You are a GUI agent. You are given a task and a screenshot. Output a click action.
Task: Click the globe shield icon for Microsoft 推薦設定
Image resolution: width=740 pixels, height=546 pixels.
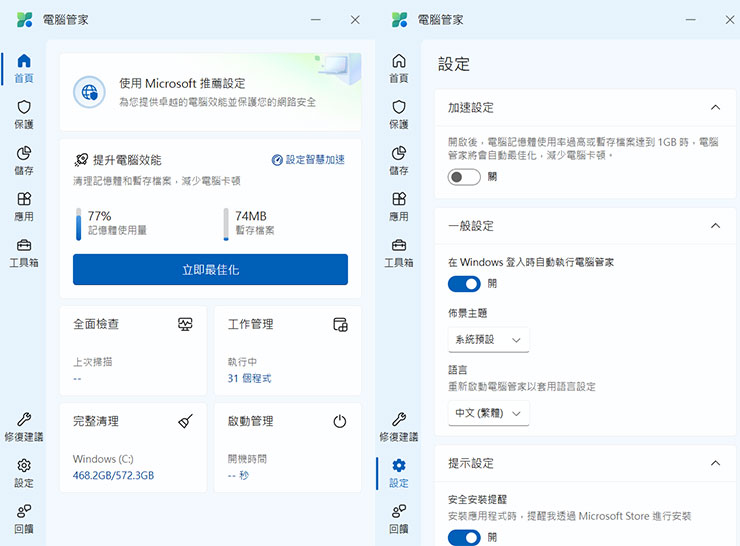89,92
